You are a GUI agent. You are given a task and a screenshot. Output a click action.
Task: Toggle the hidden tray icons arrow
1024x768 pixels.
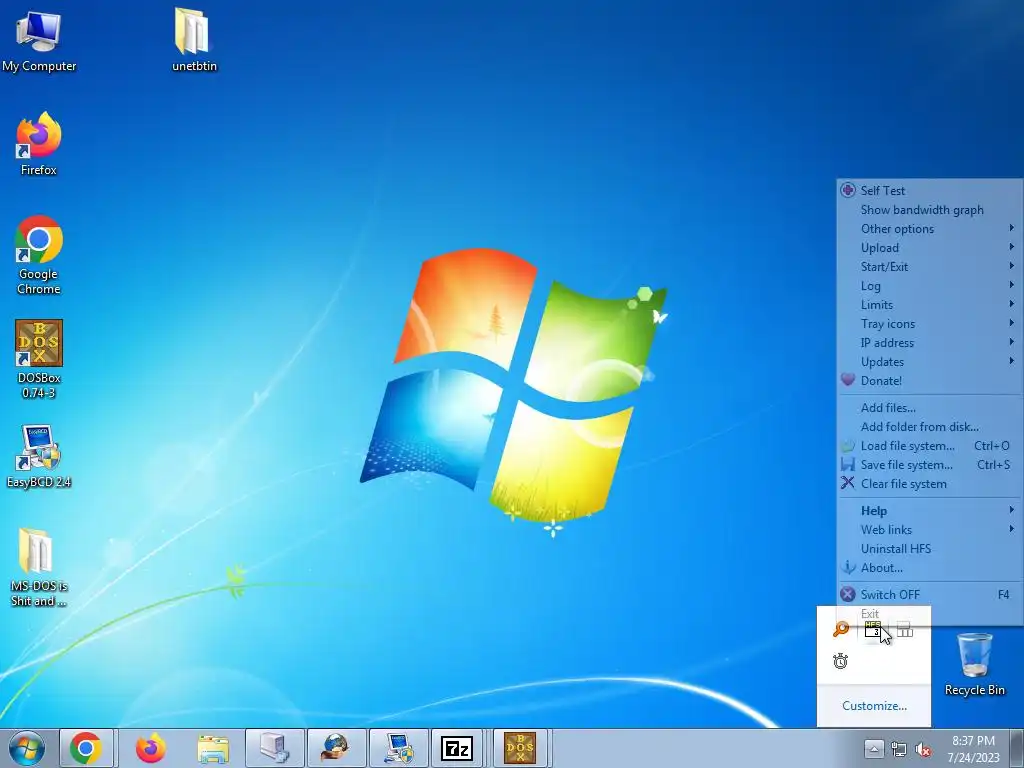click(x=874, y=749)
